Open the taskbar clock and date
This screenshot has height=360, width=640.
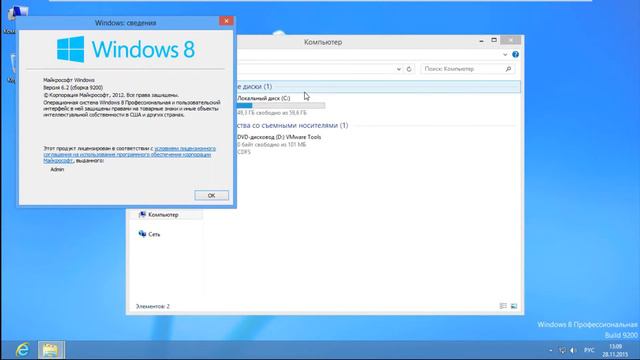click(615, 350)
